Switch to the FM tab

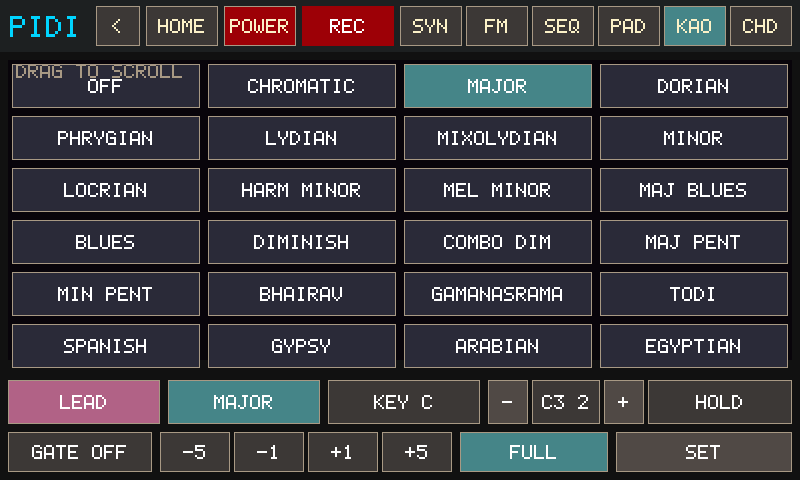point(497,26)
